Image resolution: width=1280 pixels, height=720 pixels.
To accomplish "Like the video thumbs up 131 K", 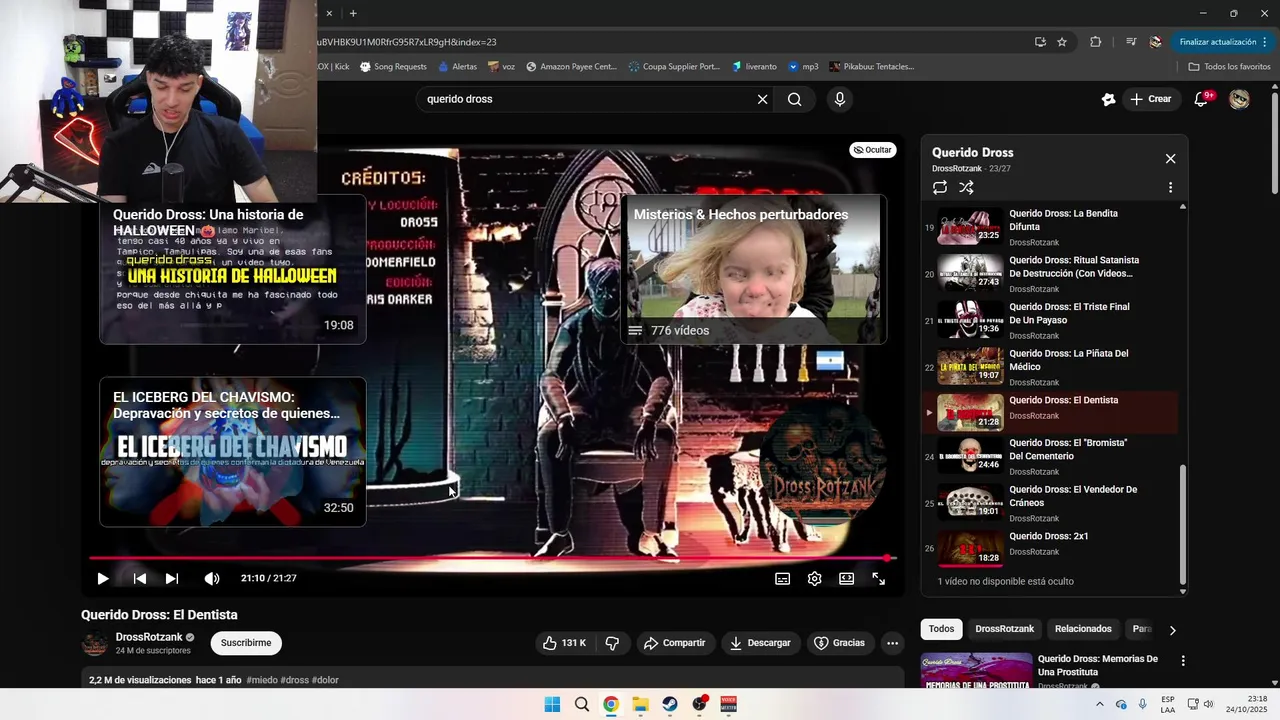I will tap(565, 643).
